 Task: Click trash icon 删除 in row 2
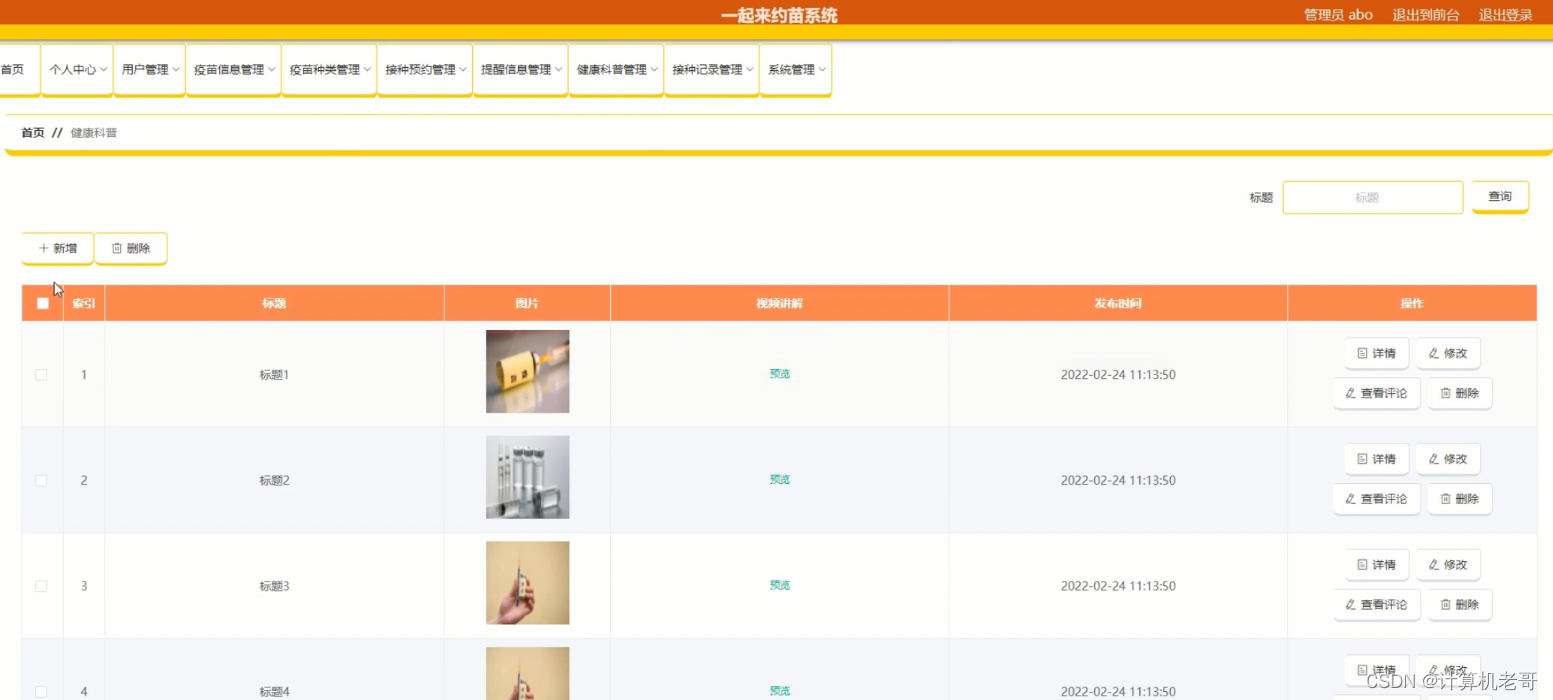1445,499
